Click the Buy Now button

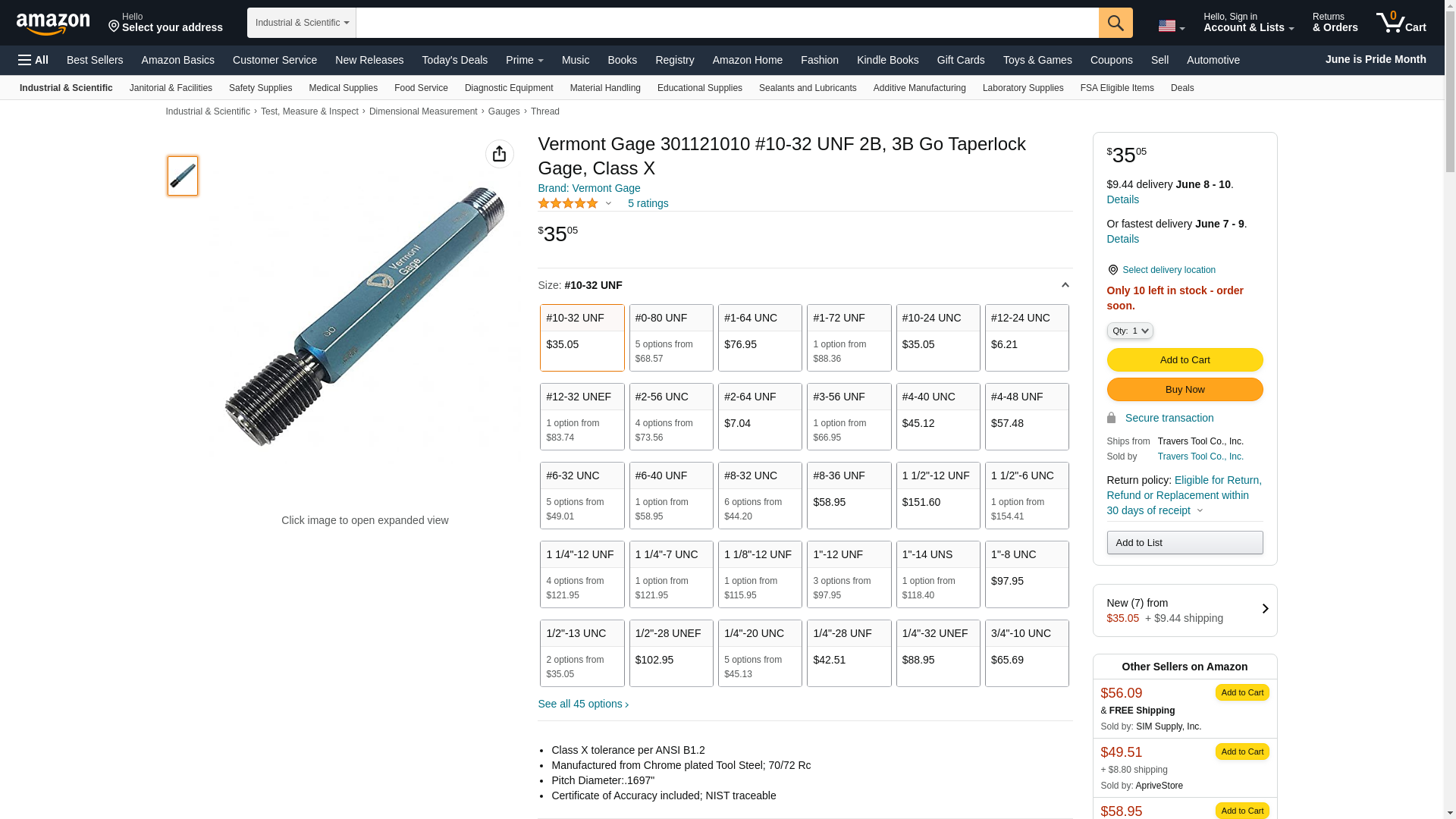[1184, 390]
